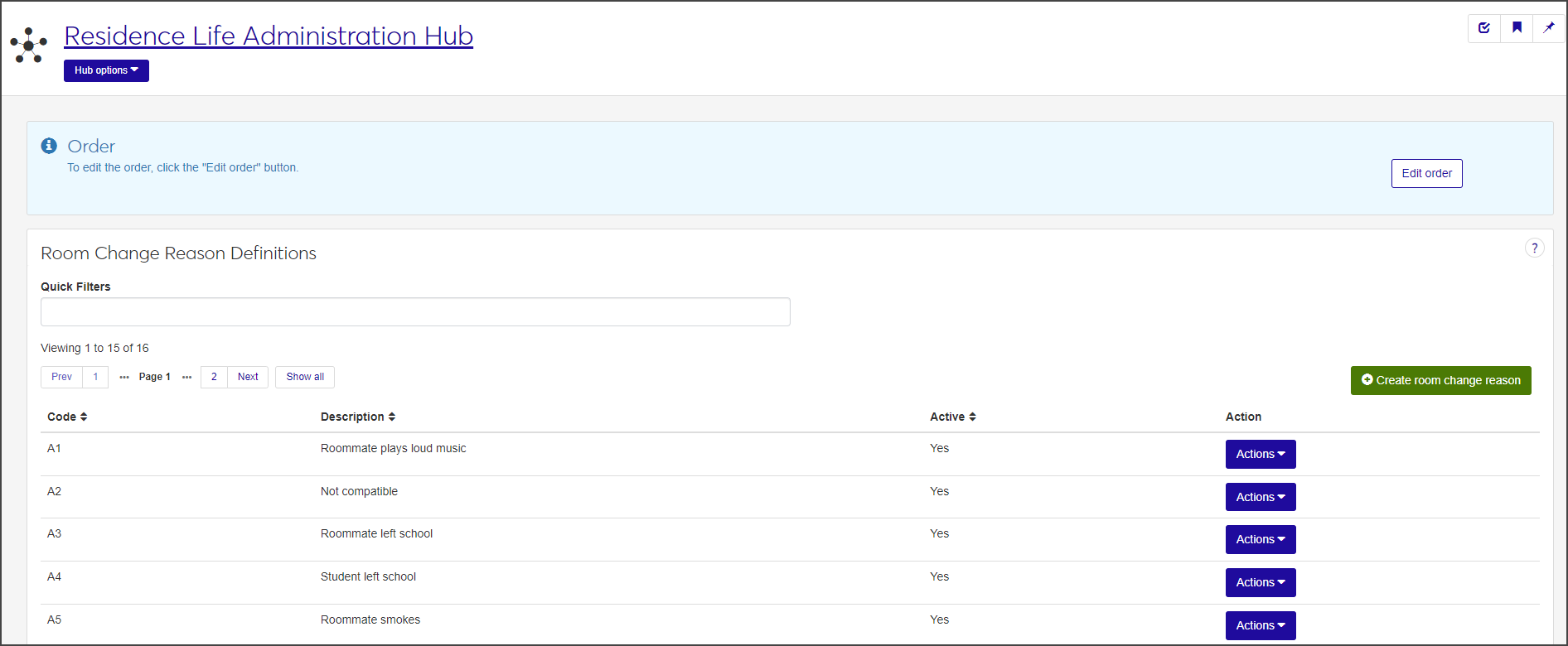Expand Actions menu for Roommate smokes row
Viewport: 1568px width, 646px height.
[1260, 625]
